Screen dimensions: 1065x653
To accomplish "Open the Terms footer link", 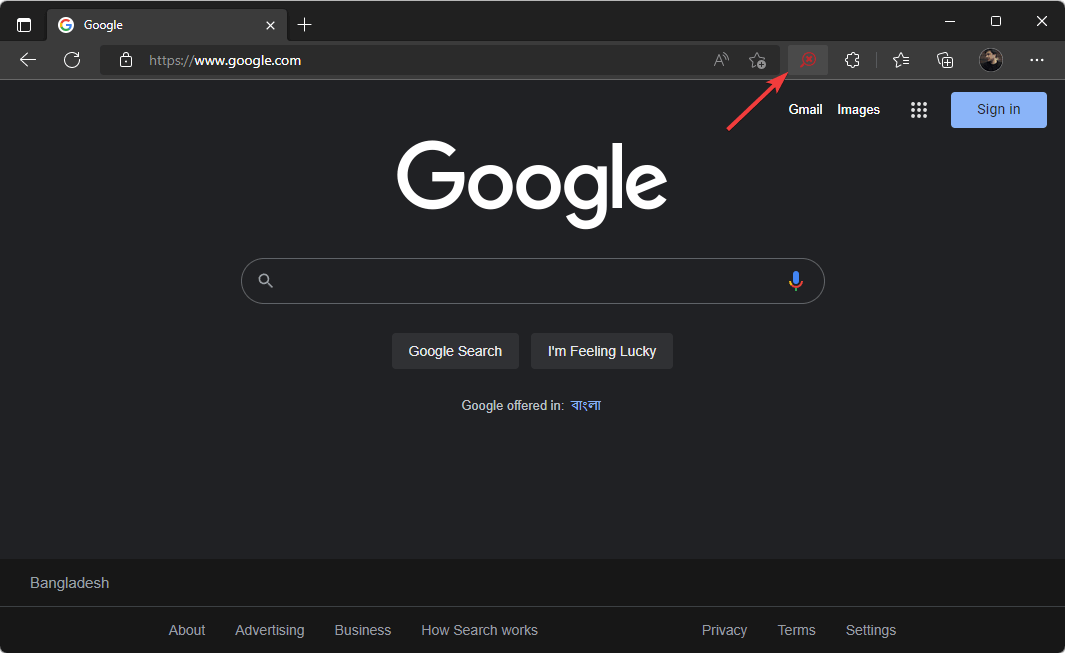I will pyautogui.click(x=796, y=630).
